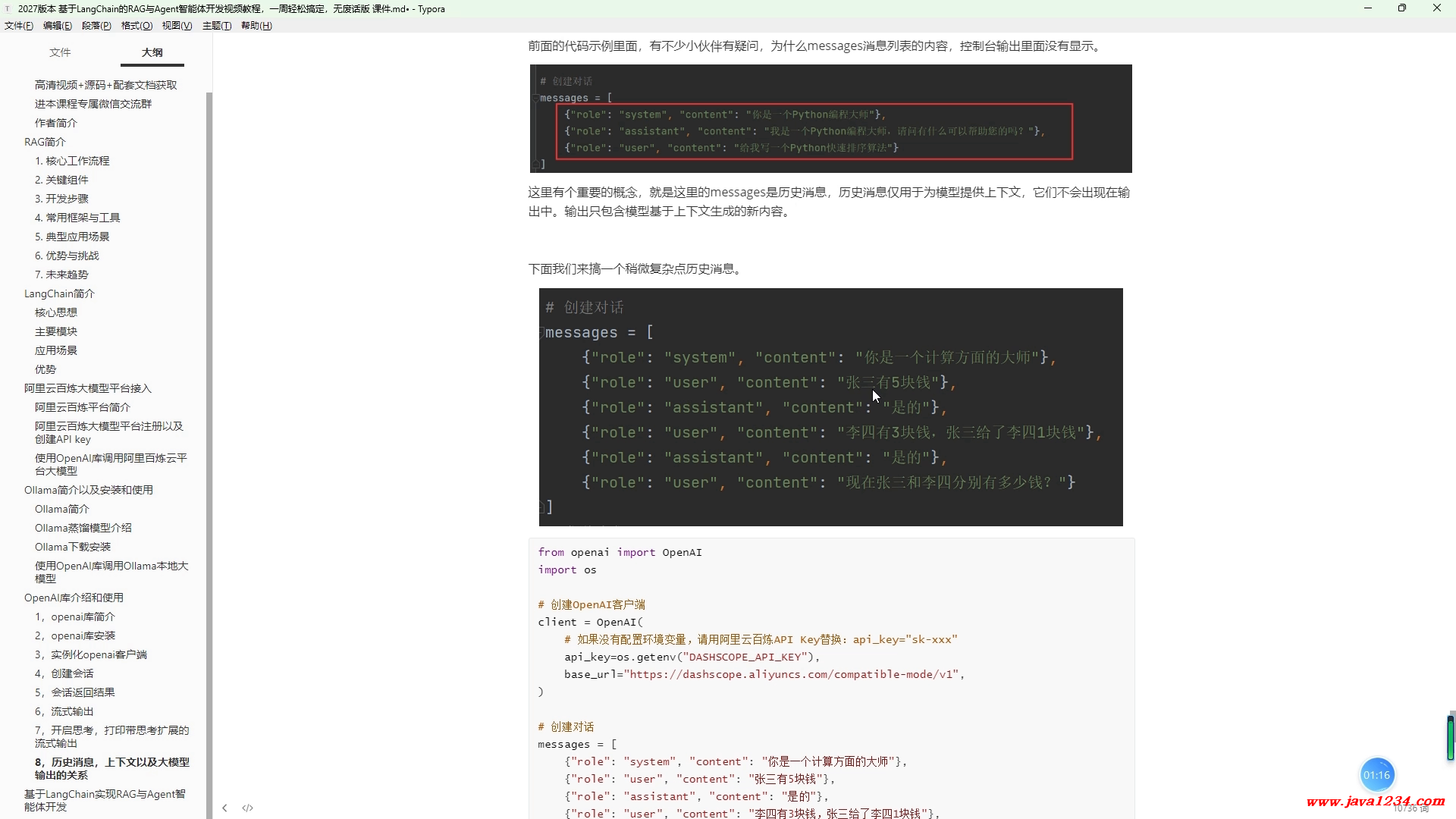Open Ollama简介以及安装和使用 outline section
The height and width of the screenshot is (819, 1456).
click(88, 490)
